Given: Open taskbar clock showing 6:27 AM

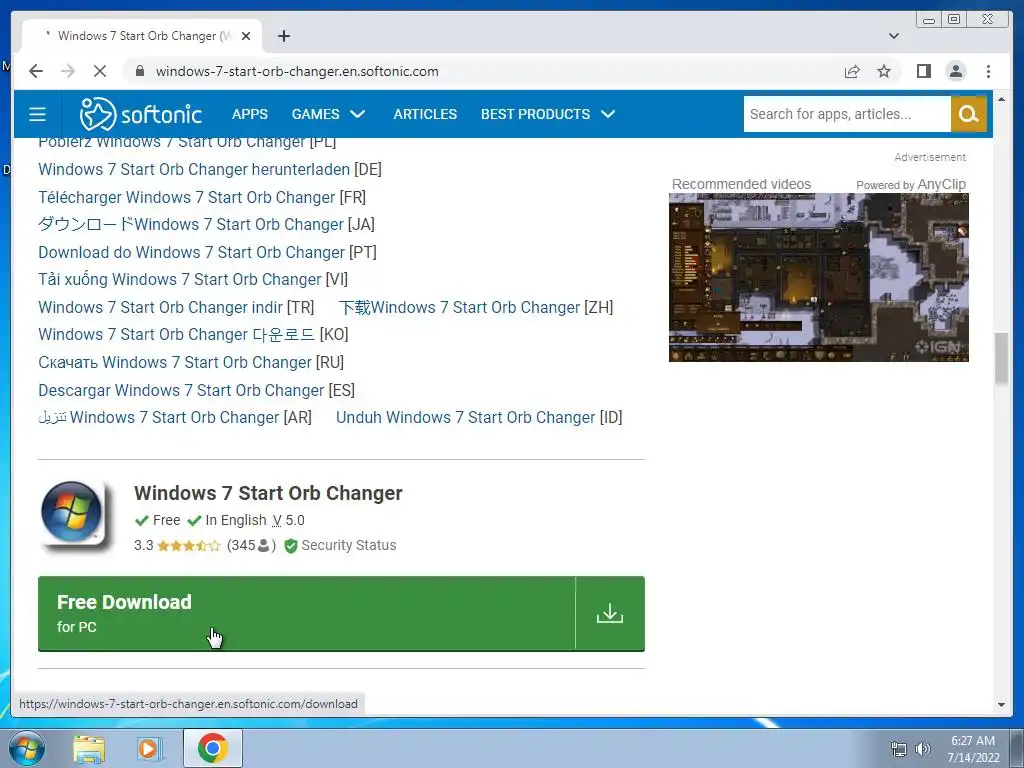Looking at the screenshot, I should pyautogui.click(x=973, y=749).
